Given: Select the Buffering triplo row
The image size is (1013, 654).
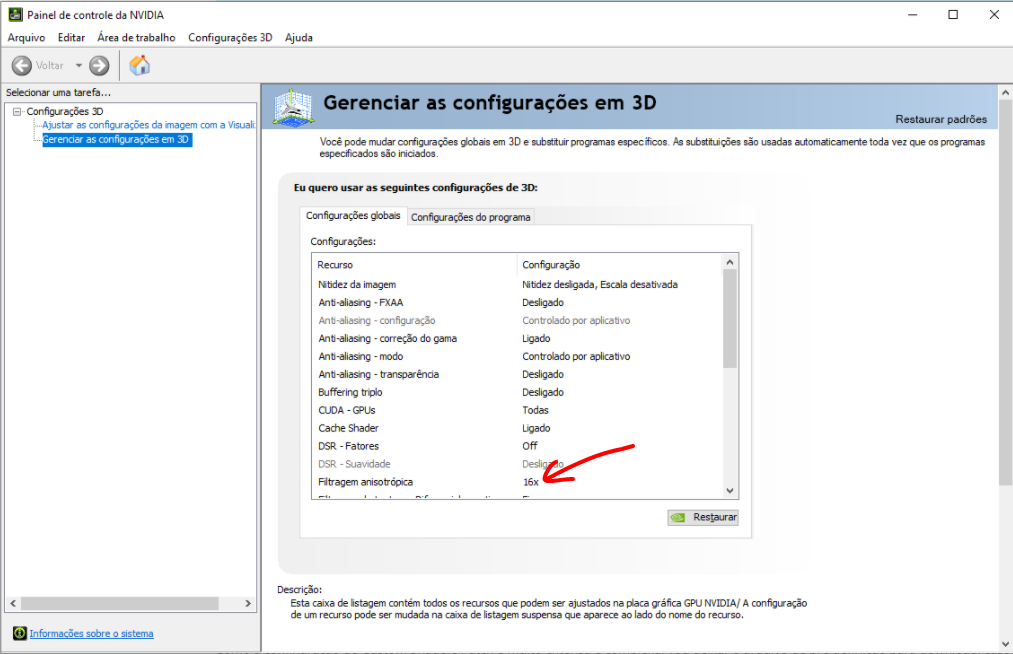Looking at the screenshot, I should (x=517, y=392).
